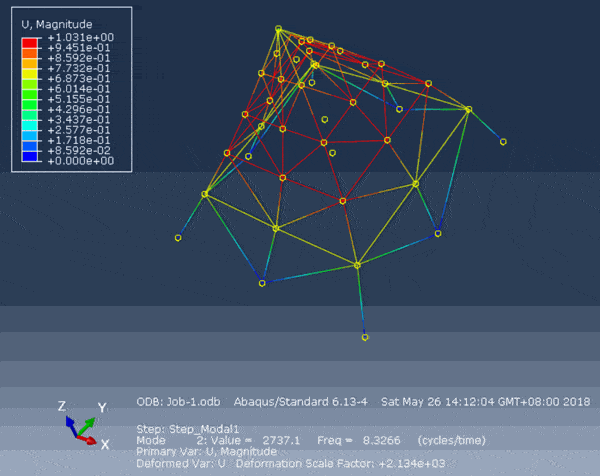Image resolution: width=600 pixels, height=476 pixels.
Task: Pick the far-left support node of the dome
Action: 178,238
